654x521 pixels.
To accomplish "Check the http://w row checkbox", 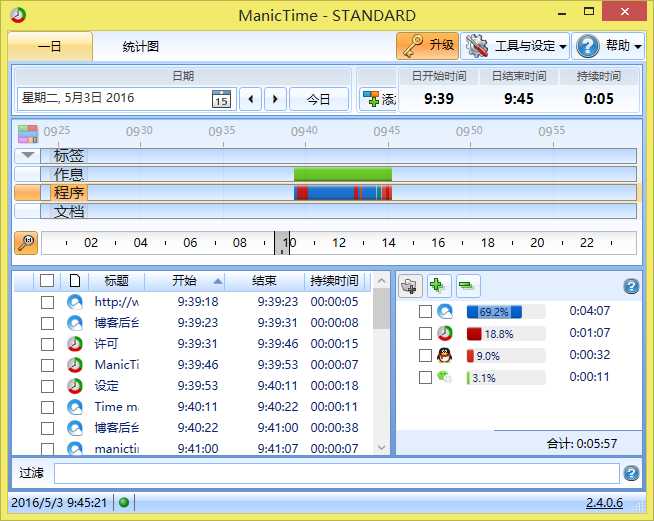I will pos(48,302).
